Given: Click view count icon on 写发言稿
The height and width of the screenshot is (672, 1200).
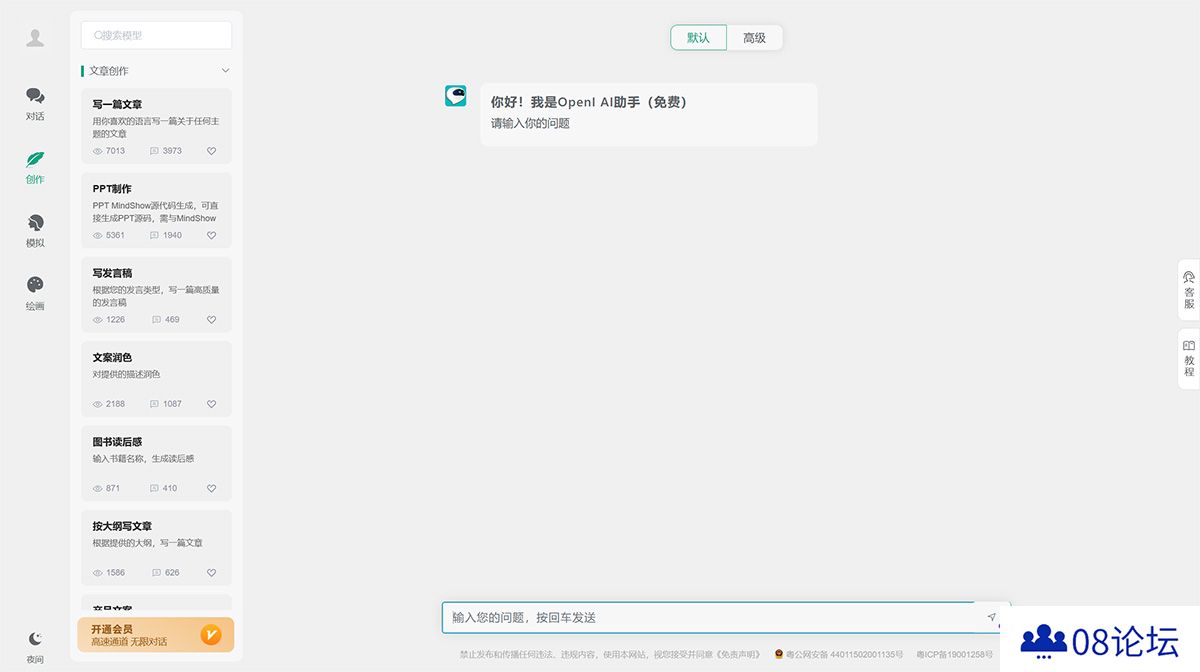Looking at the screenshot, I should coord(98,320).
